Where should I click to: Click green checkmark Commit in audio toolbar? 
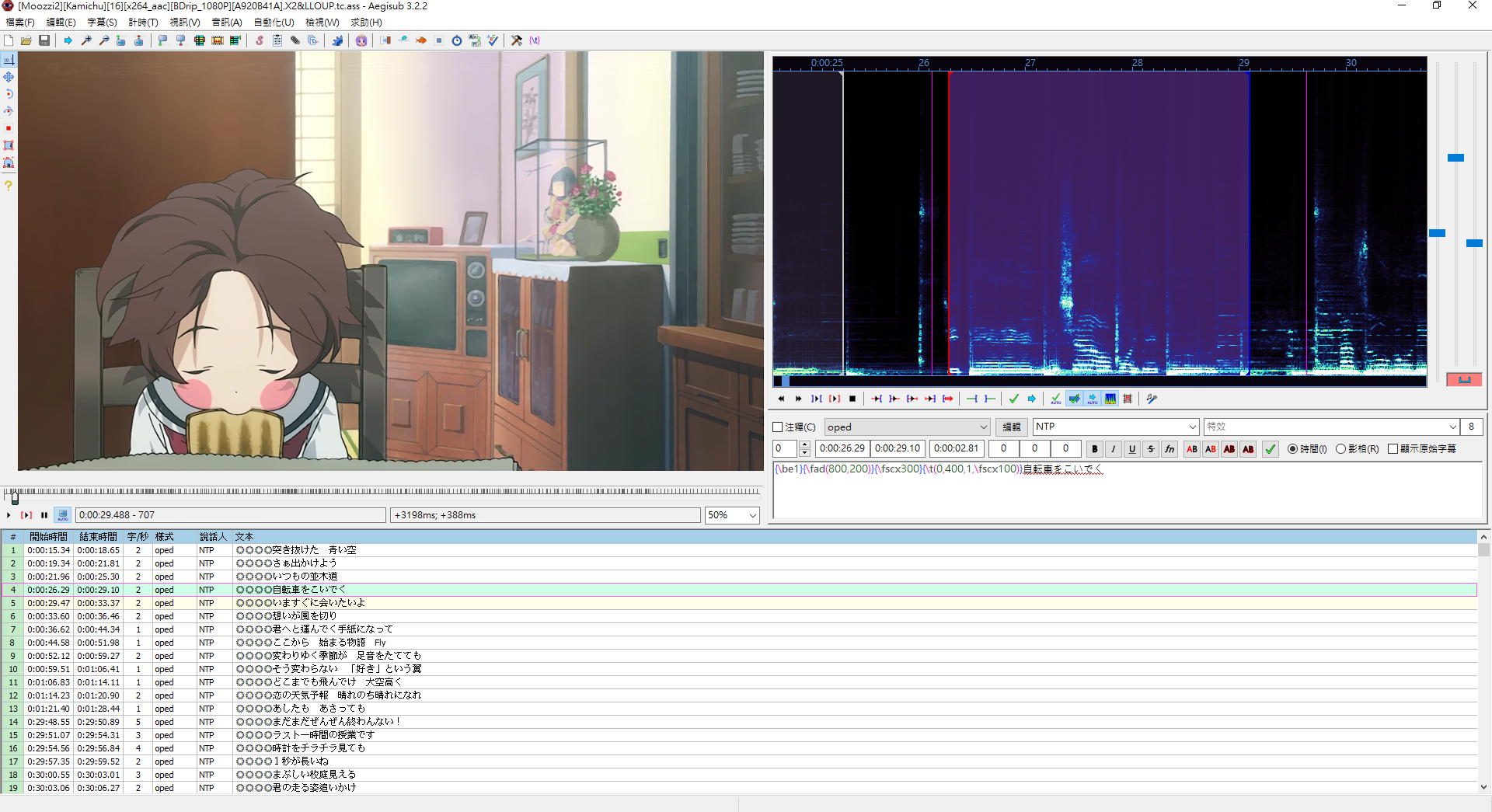(1013, 399)
